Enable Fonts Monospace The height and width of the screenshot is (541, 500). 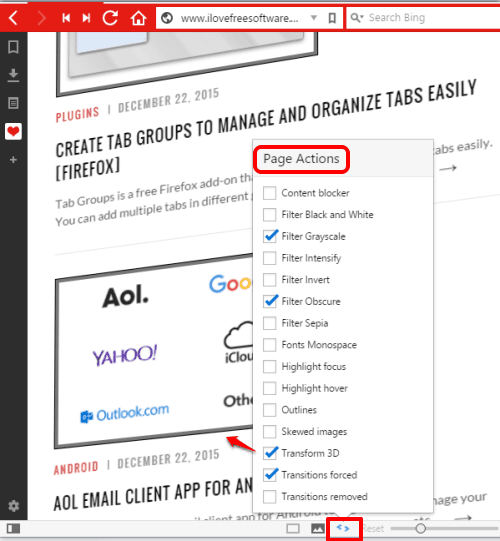pos(269,345)
